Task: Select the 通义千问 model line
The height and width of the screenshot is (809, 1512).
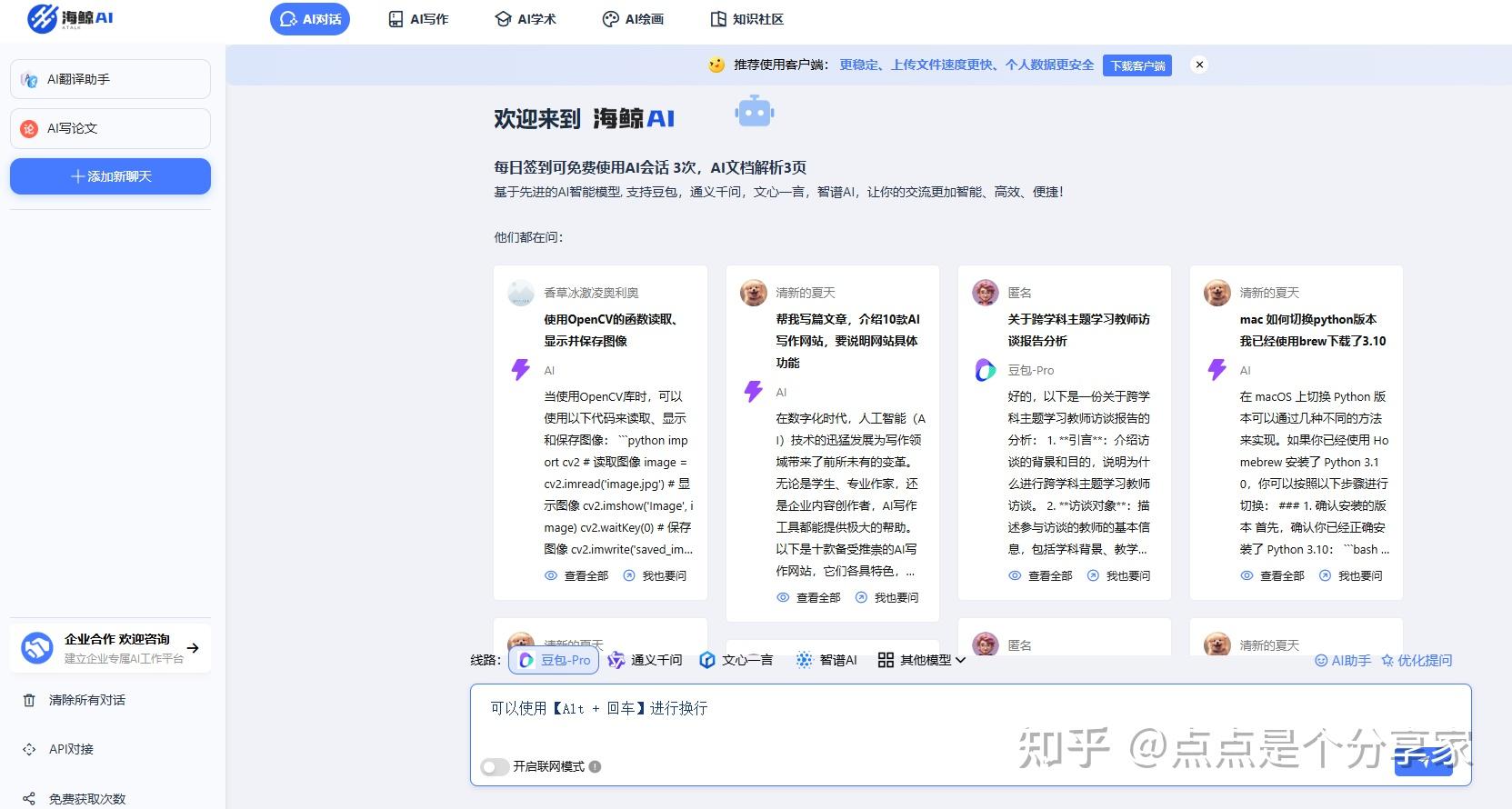Action: (x=645, y=660)
